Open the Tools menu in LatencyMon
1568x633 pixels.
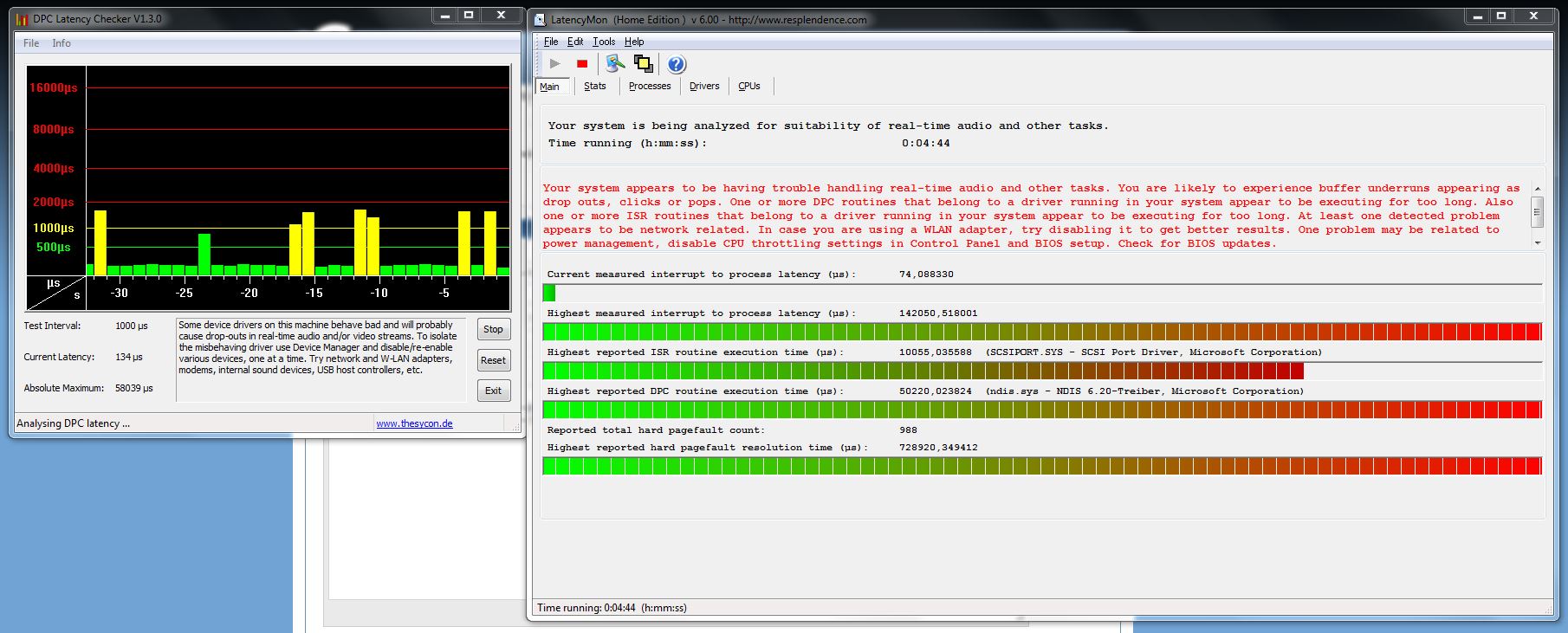click(x=604, y=42)
